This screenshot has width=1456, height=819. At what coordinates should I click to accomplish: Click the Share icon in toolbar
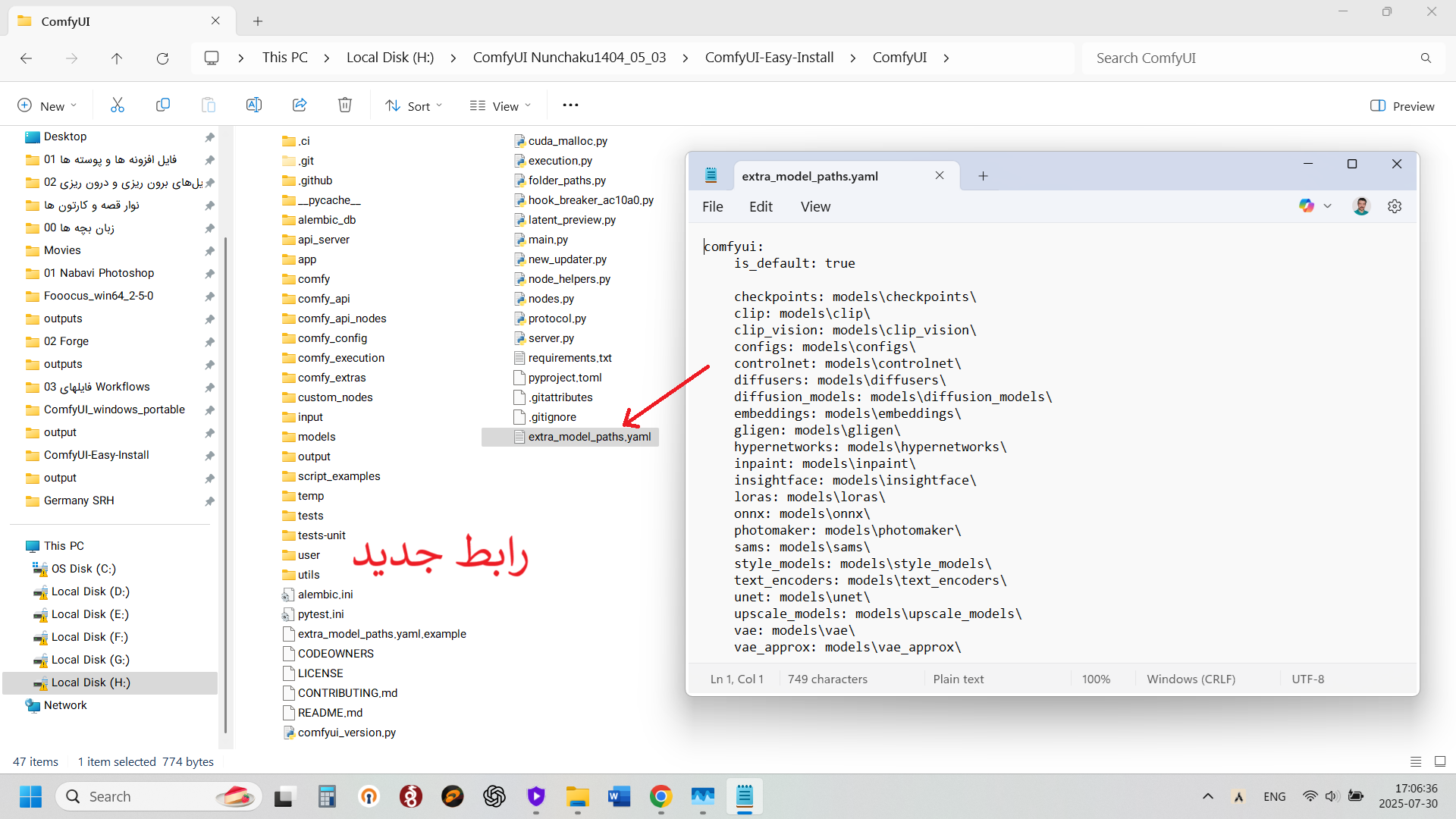coord(300,105)
